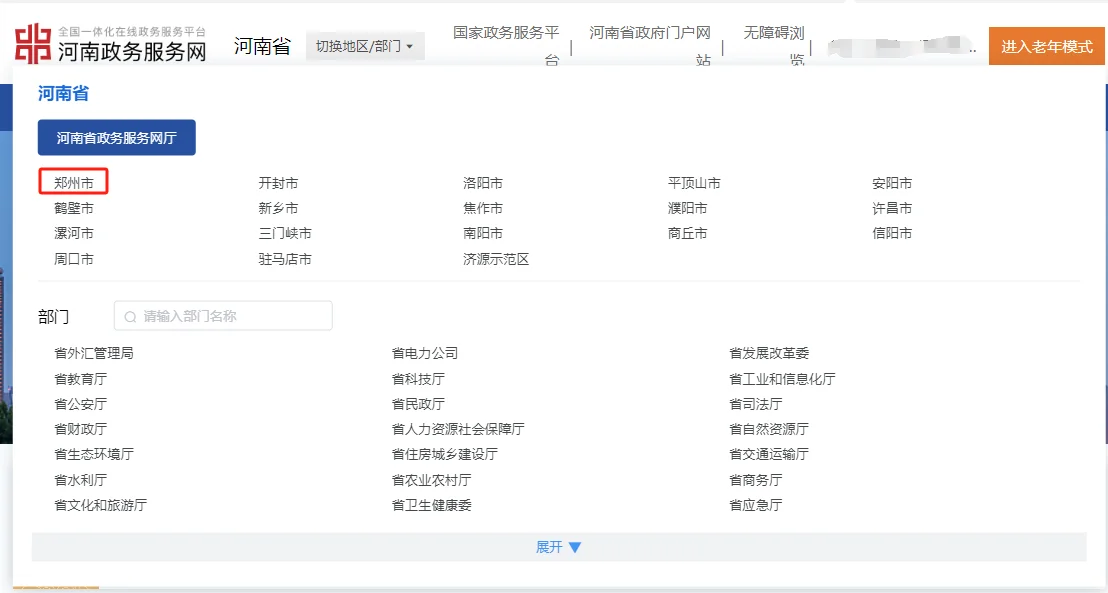The height and width of the screenshot is (593, 1108).
Task: Open 省发展改革委 department
Action: tap(769, 353)
